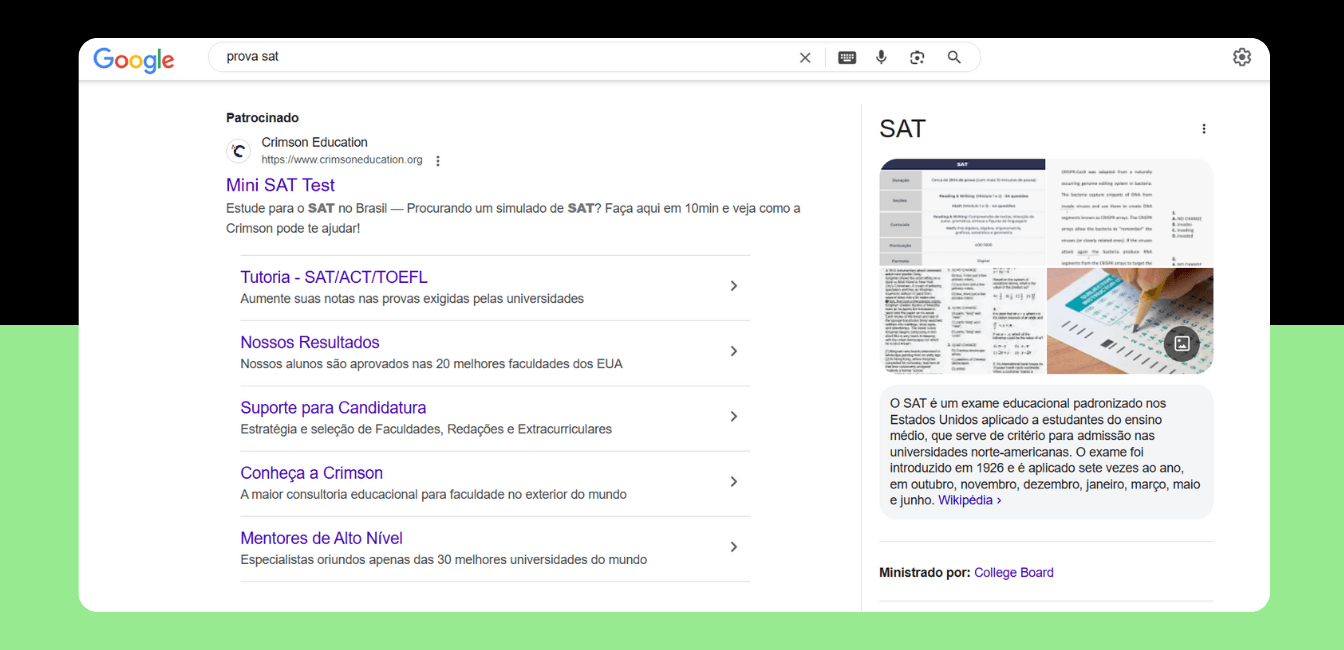This screenshot has height=650, width=1344.
Task: Open the Mini SAT Test ad link
Action: [x=280, y=185]
